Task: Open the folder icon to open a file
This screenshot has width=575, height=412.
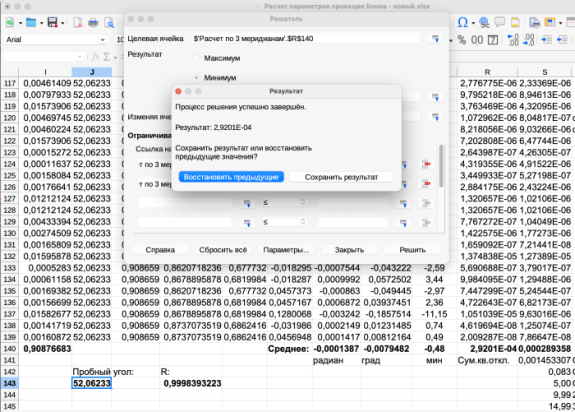Action: click(x=31, y=23)
